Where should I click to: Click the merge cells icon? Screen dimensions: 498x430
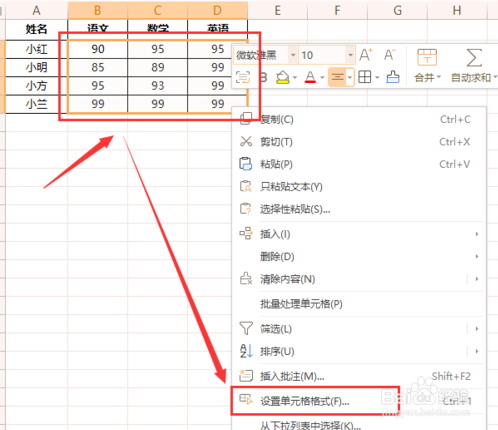[427, 57]
